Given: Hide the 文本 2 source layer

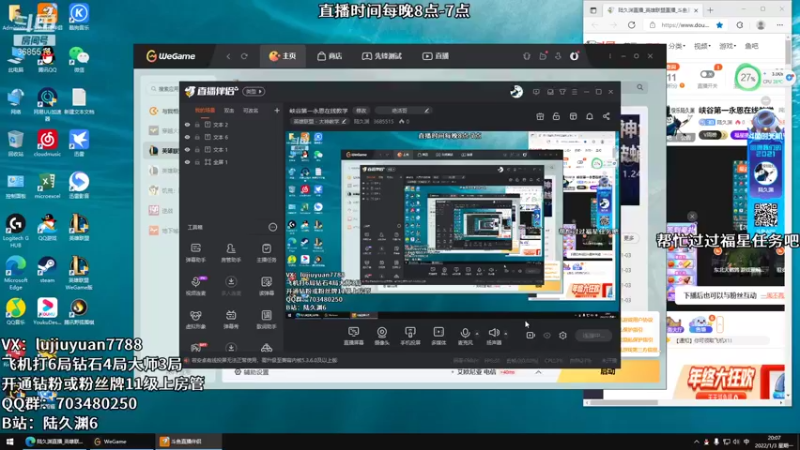Looking at the screenshot, I should pos(187,125).
